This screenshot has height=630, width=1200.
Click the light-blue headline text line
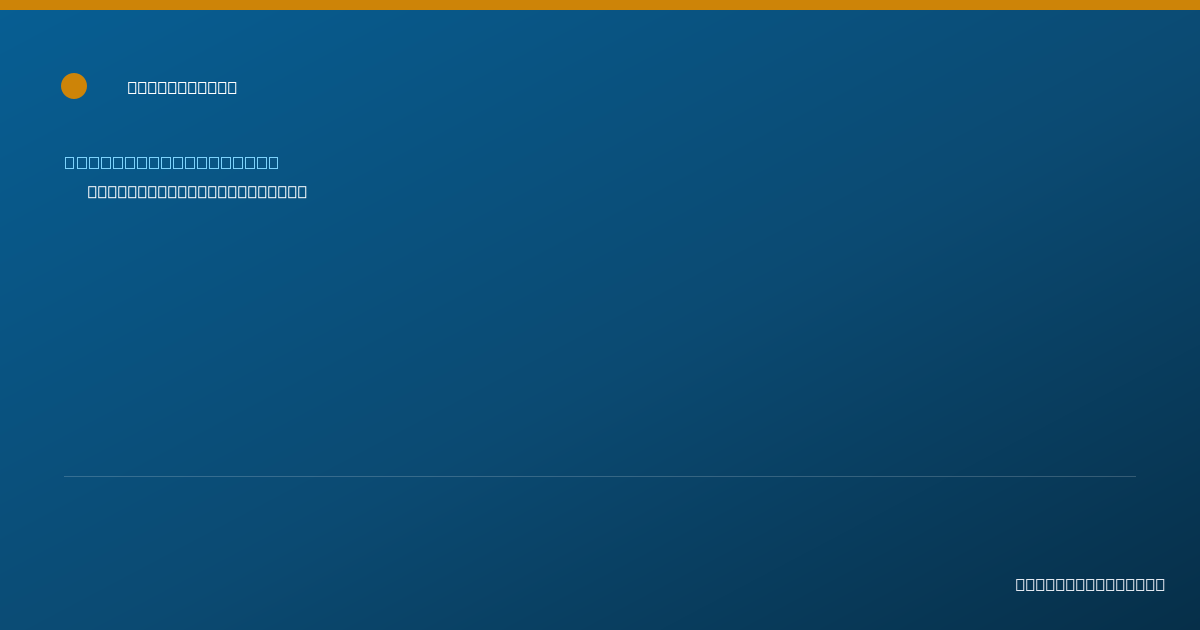tap(172, 162)
